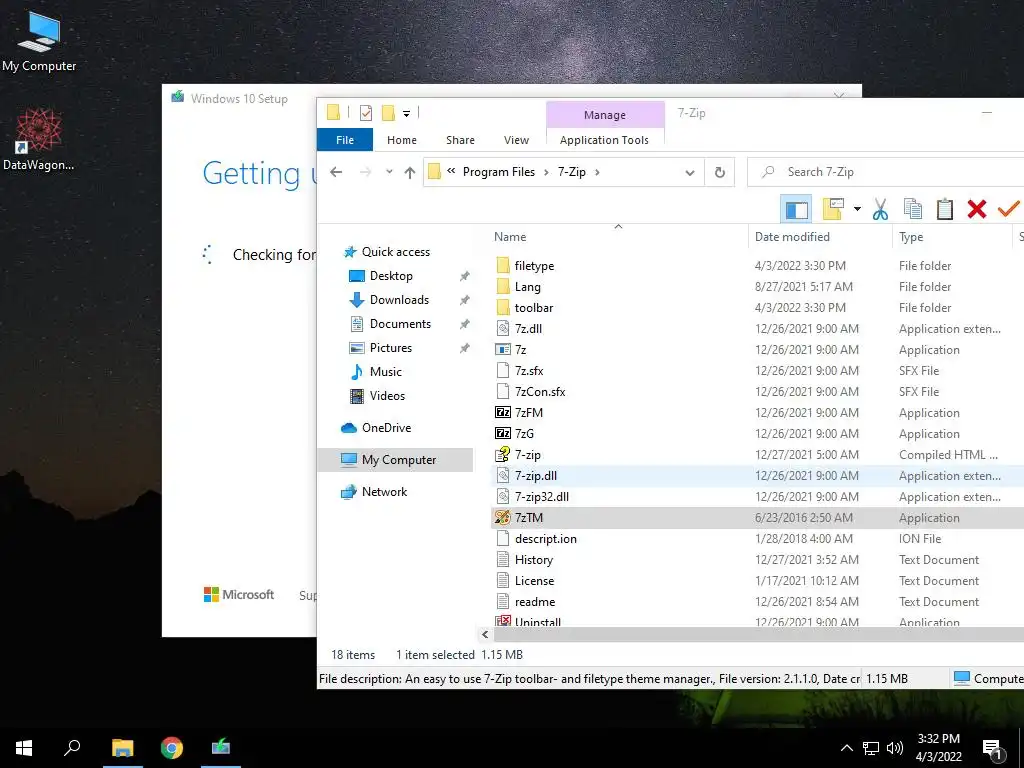Open address bar history dropdown
This screenshot has width=1024, height=768.
tap(690, 172)
